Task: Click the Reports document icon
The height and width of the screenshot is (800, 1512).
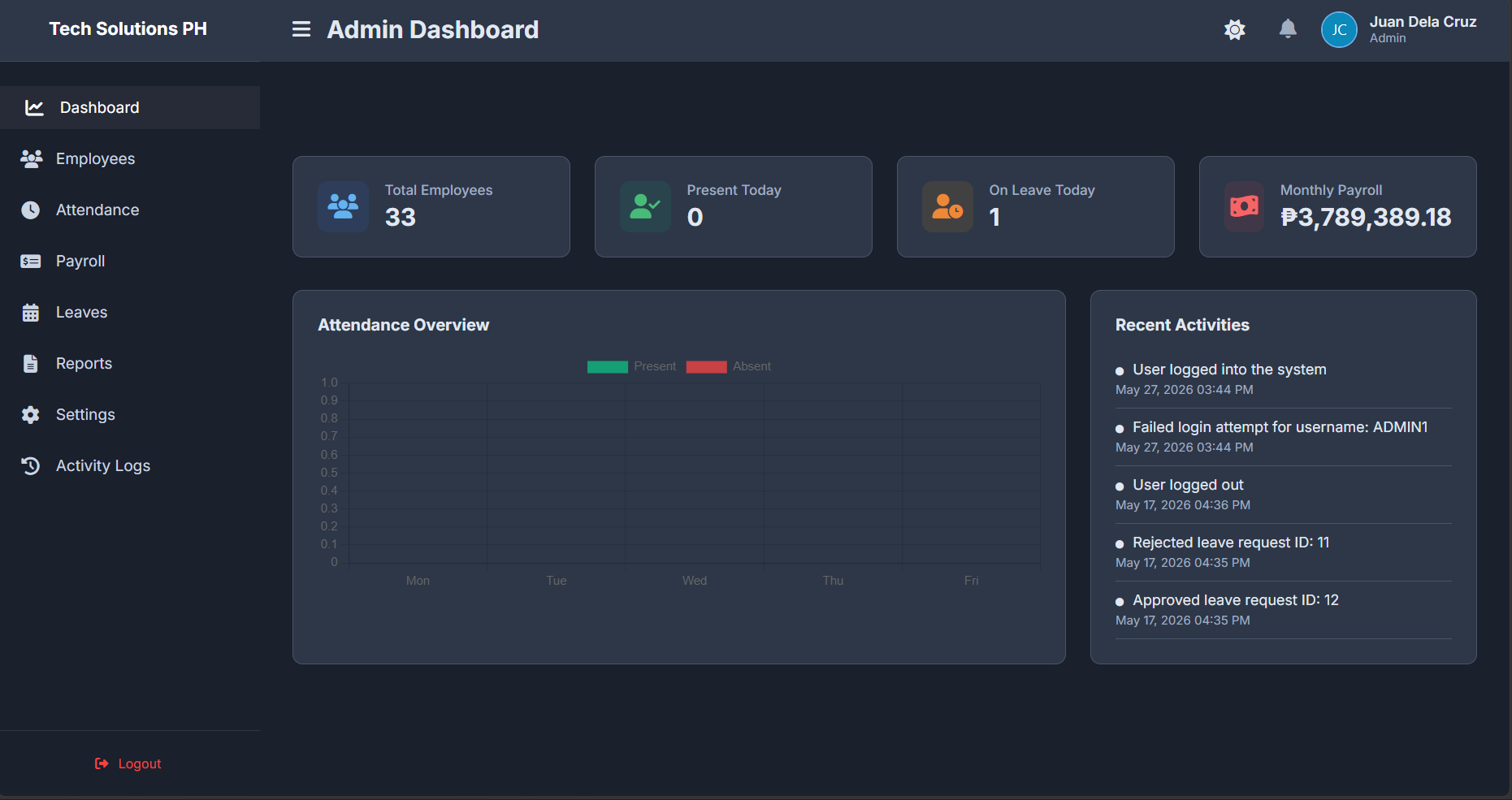Action: coord(31,364)
